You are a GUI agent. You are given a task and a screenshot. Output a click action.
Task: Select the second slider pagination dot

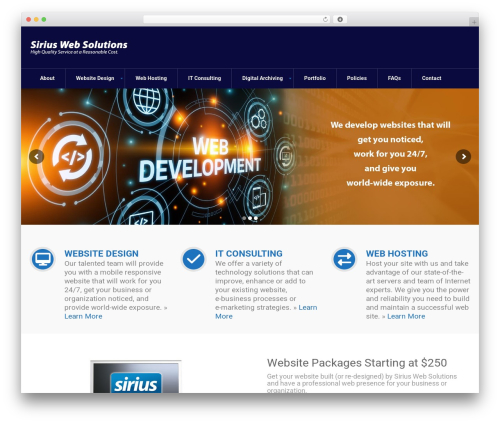point(250,218)
